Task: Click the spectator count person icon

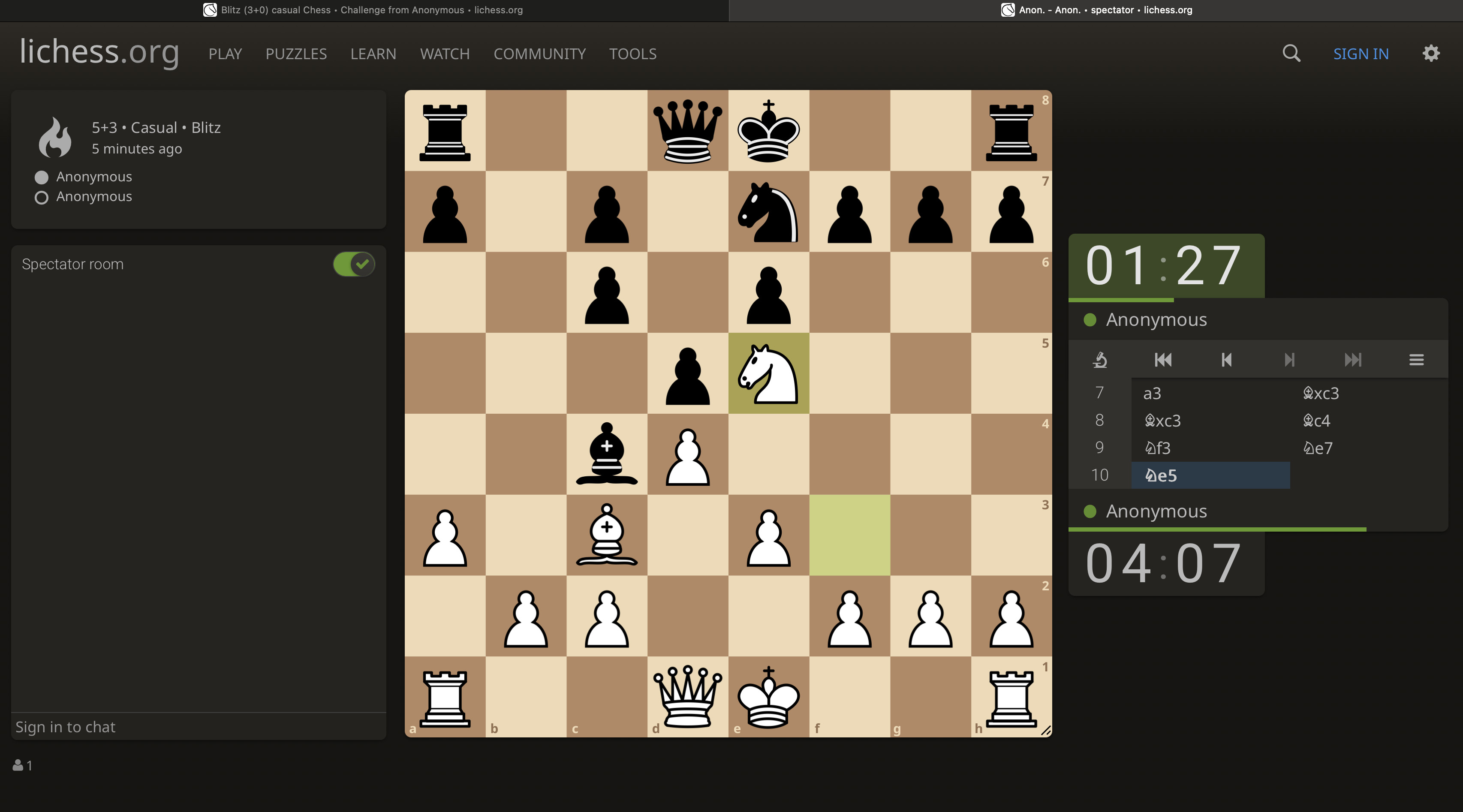Action: click(x=18, y=765)
